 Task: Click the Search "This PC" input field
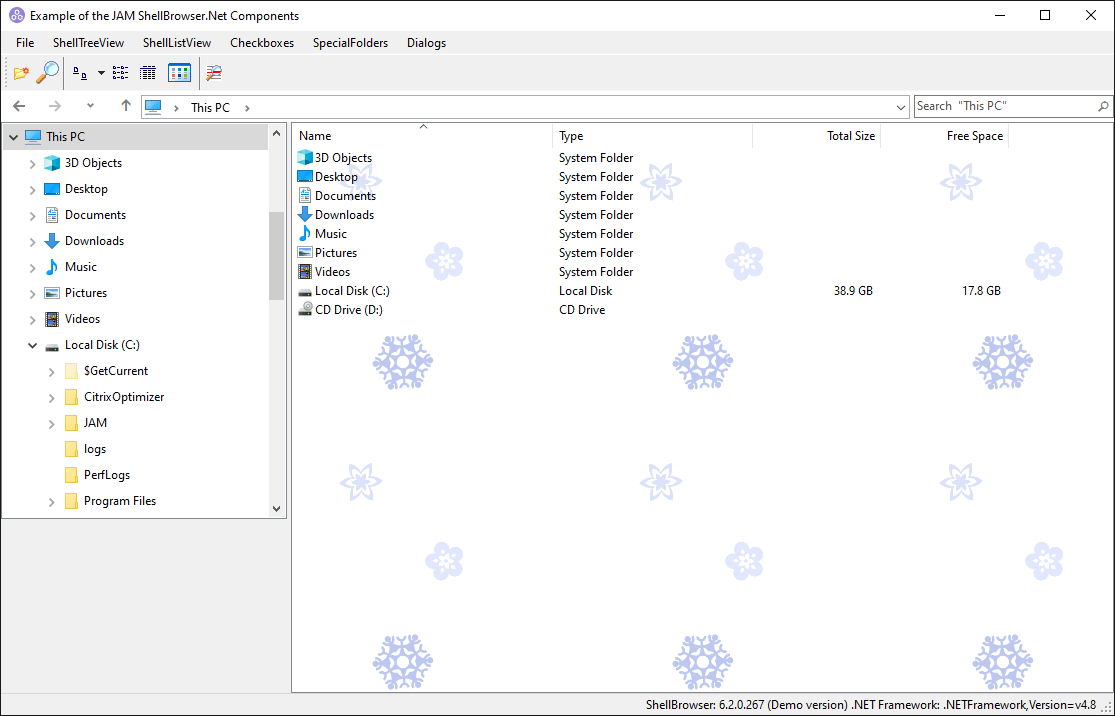click(1003, 106)
